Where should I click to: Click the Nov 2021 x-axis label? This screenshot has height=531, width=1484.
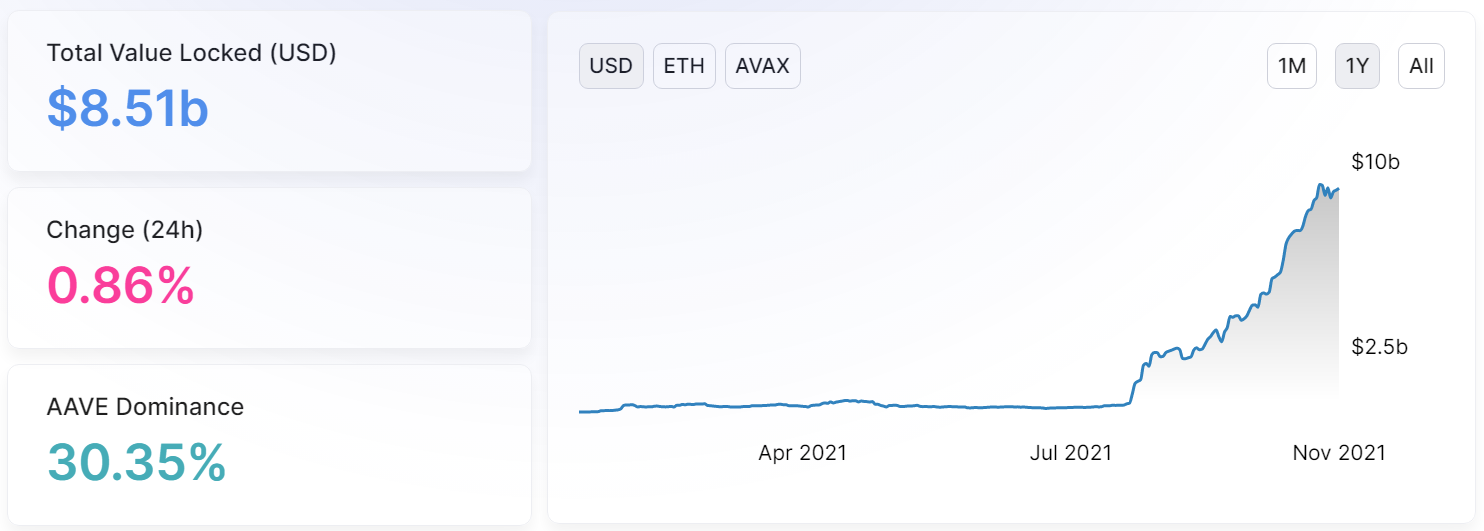pos(1339,453)
